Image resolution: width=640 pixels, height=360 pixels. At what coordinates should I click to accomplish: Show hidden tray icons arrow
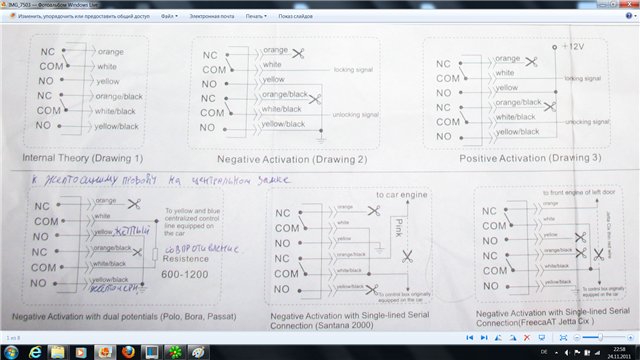click(556, 352)
